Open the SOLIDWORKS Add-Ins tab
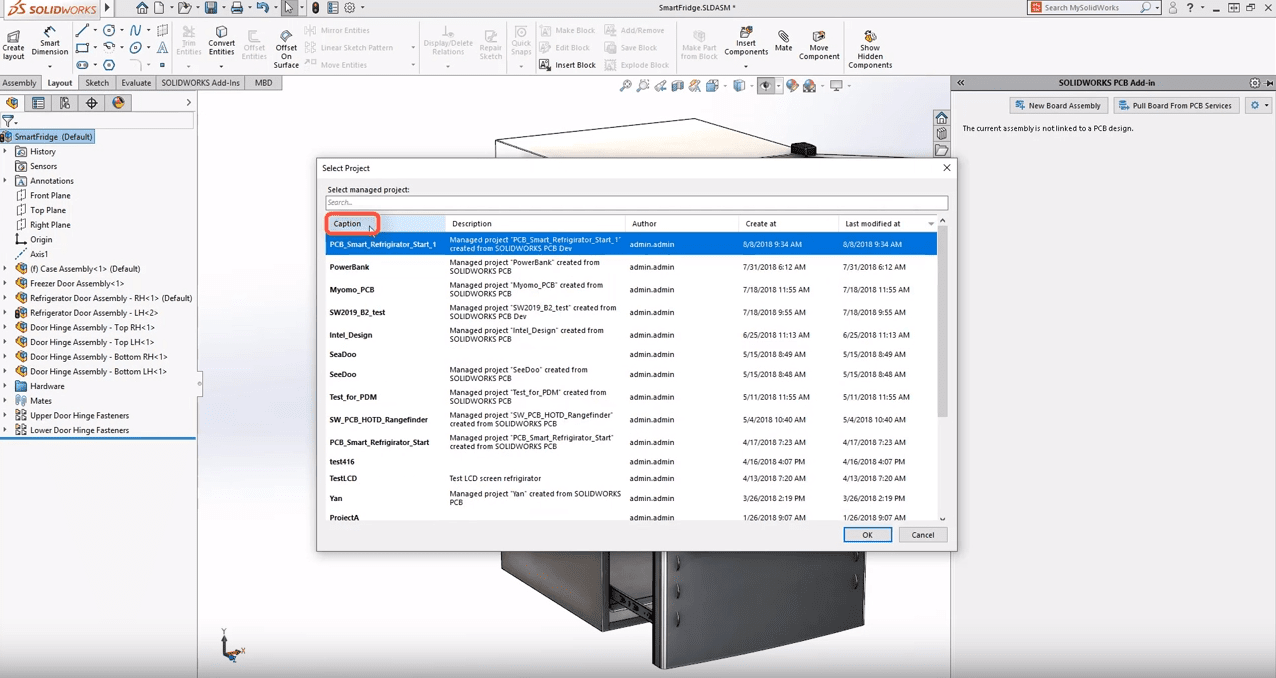1276x678 pixels. coord(200,83)
